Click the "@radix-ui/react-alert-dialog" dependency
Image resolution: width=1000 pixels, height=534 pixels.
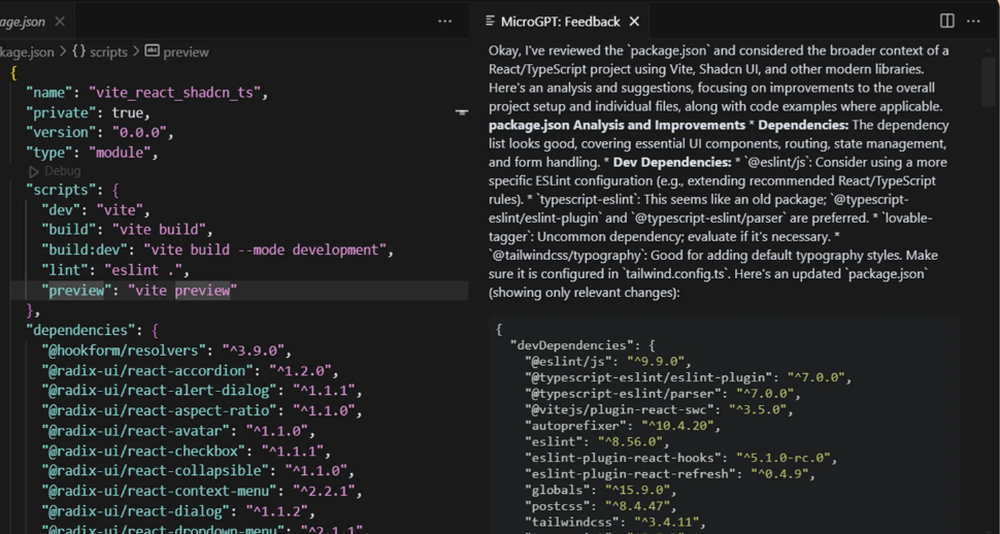(x=159, y=390)
